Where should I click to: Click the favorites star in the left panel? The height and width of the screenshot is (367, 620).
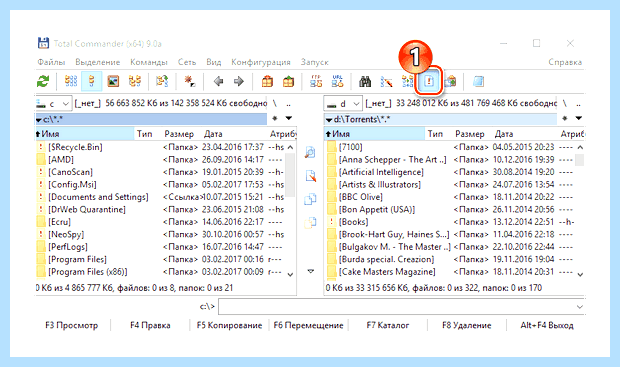pyautogui.click(x=275, y=118)
